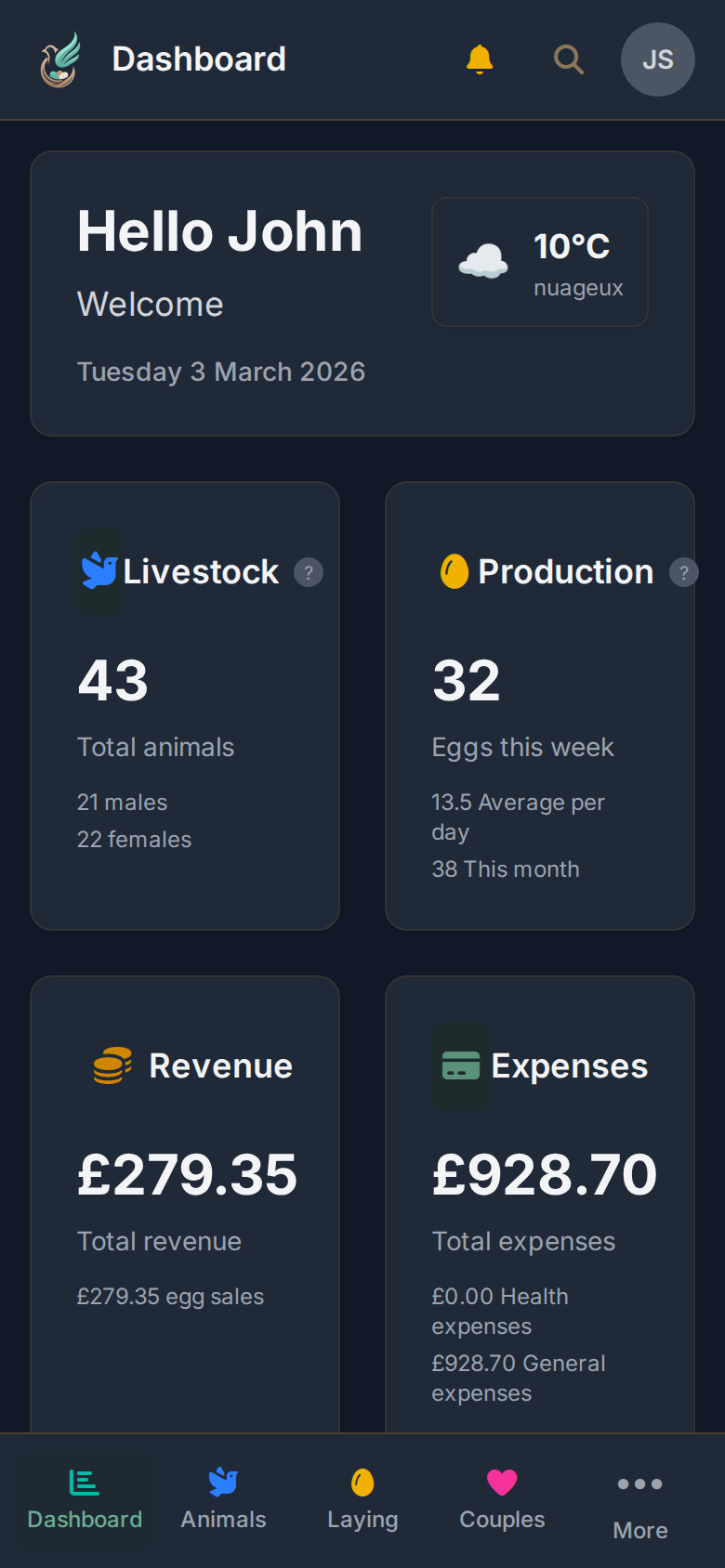Open notifications bell
This screenshot has height=1568, width=725.
[x=480, y=59]
